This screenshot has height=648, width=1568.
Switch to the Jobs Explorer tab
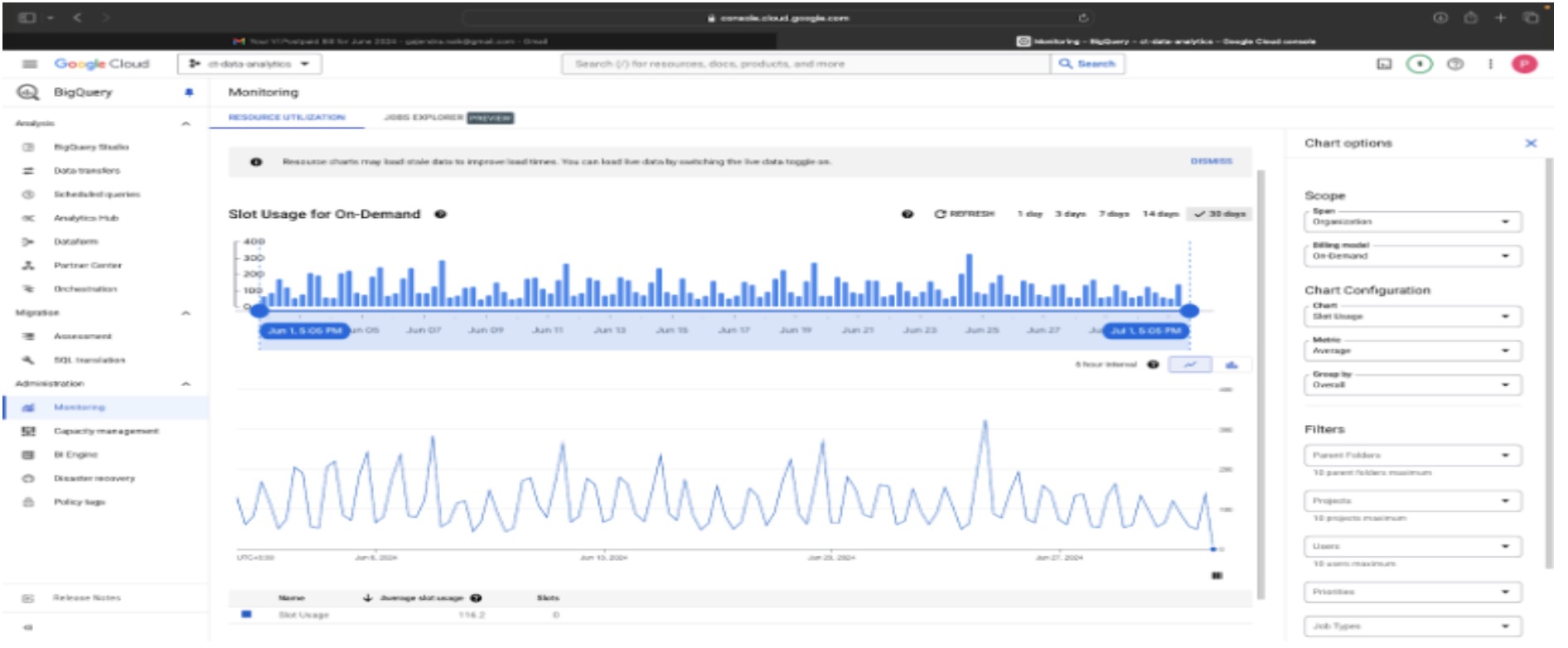pos(448,118)
